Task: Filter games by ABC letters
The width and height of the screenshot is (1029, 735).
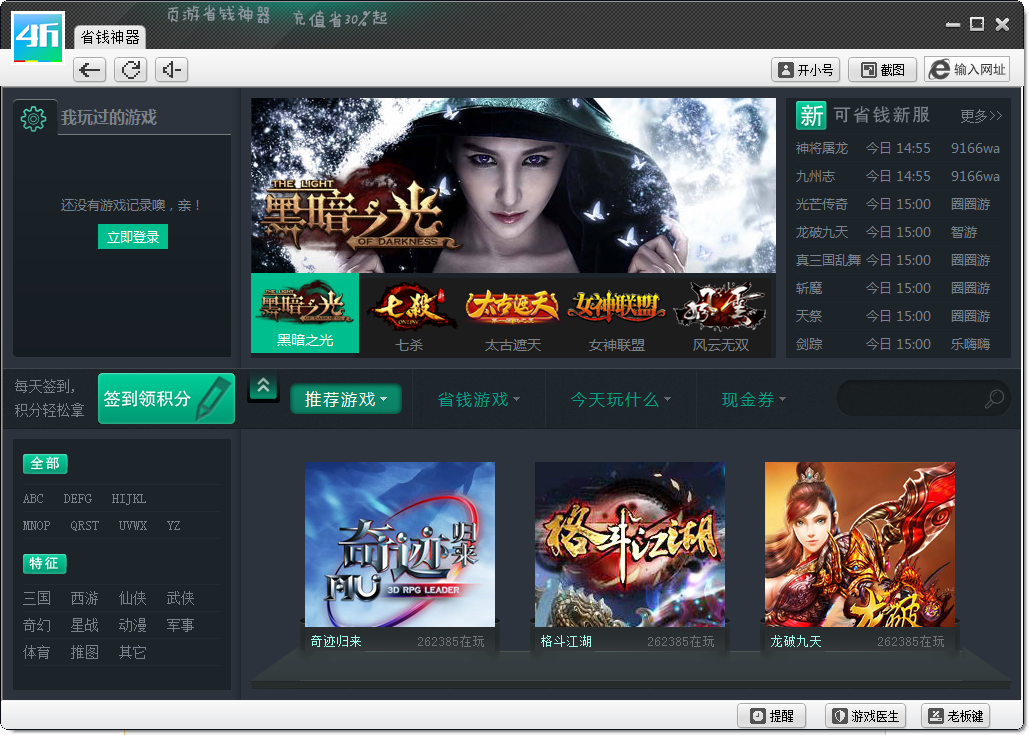Action: (33, 499)
